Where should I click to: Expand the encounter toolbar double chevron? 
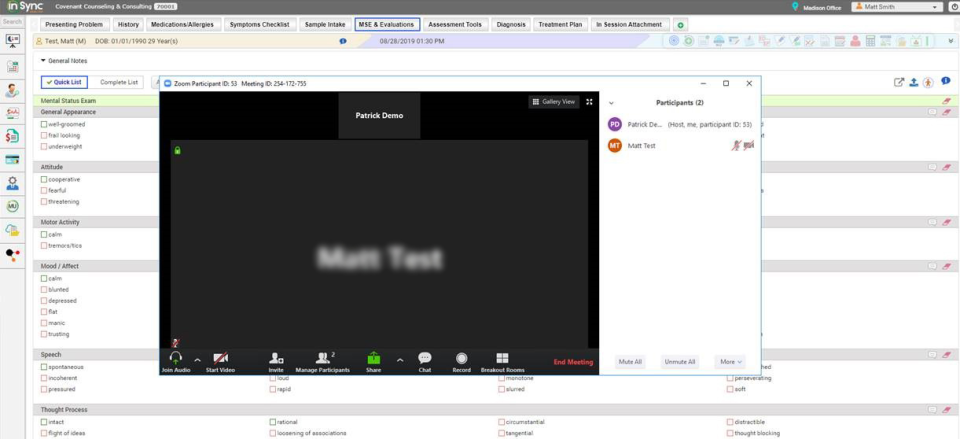[x=949, y=40]
